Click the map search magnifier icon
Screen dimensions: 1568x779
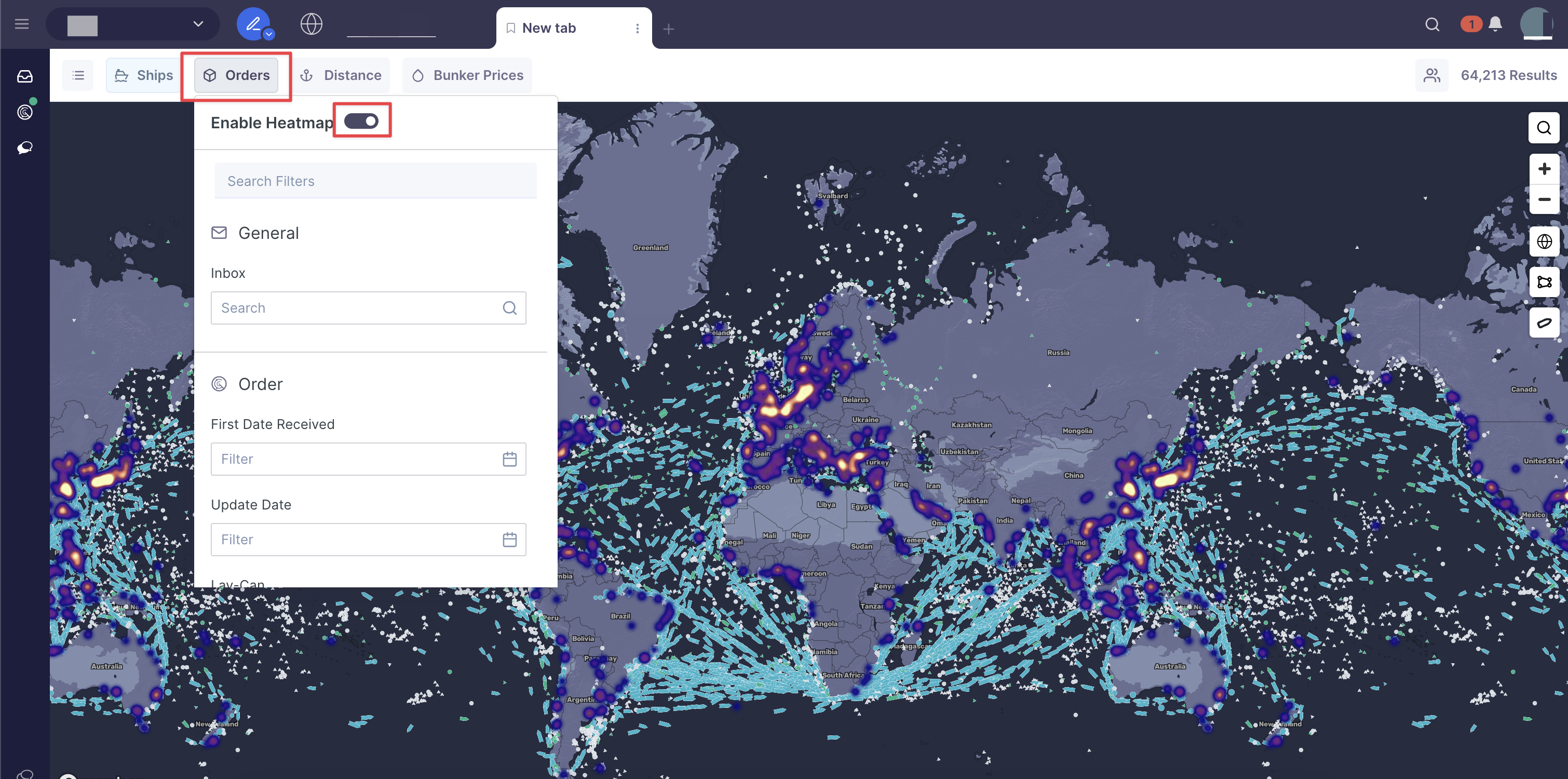click(x=1544, y=128)
